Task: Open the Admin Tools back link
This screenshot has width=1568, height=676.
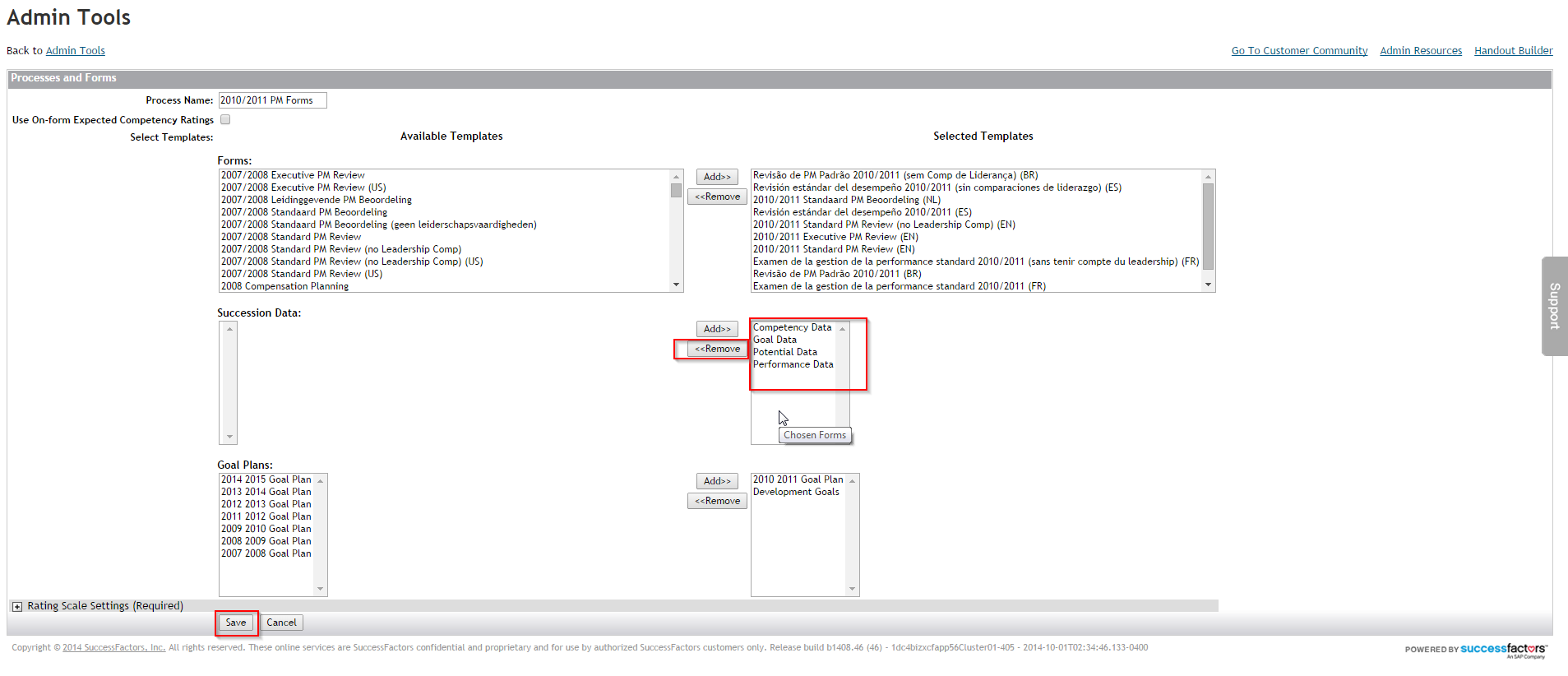Action: (76, 51)
